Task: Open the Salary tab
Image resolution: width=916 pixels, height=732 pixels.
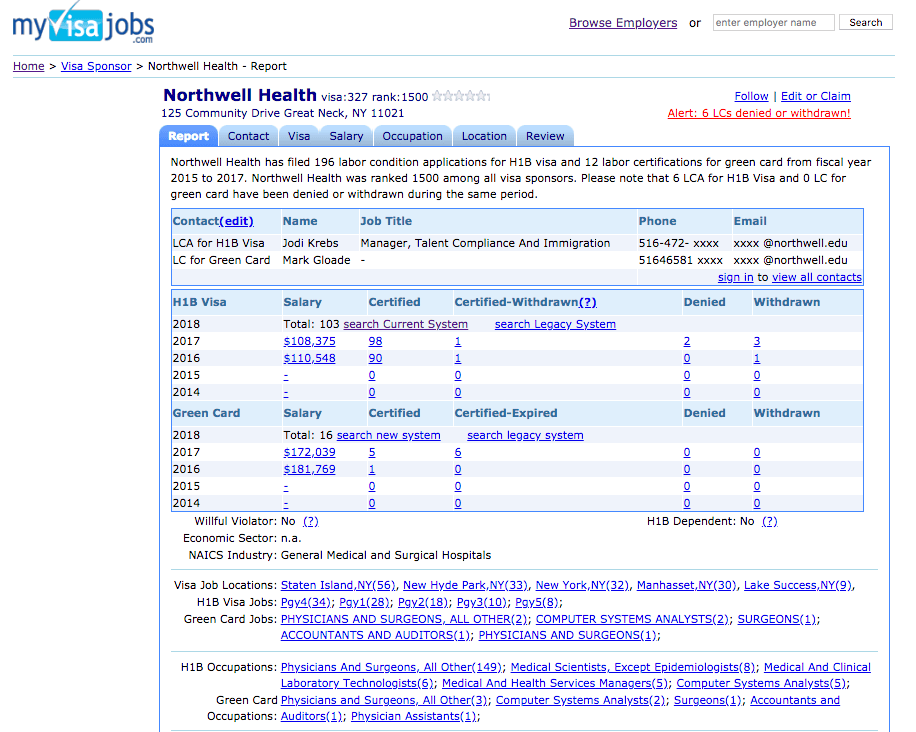Action: [x=346, y=136]
